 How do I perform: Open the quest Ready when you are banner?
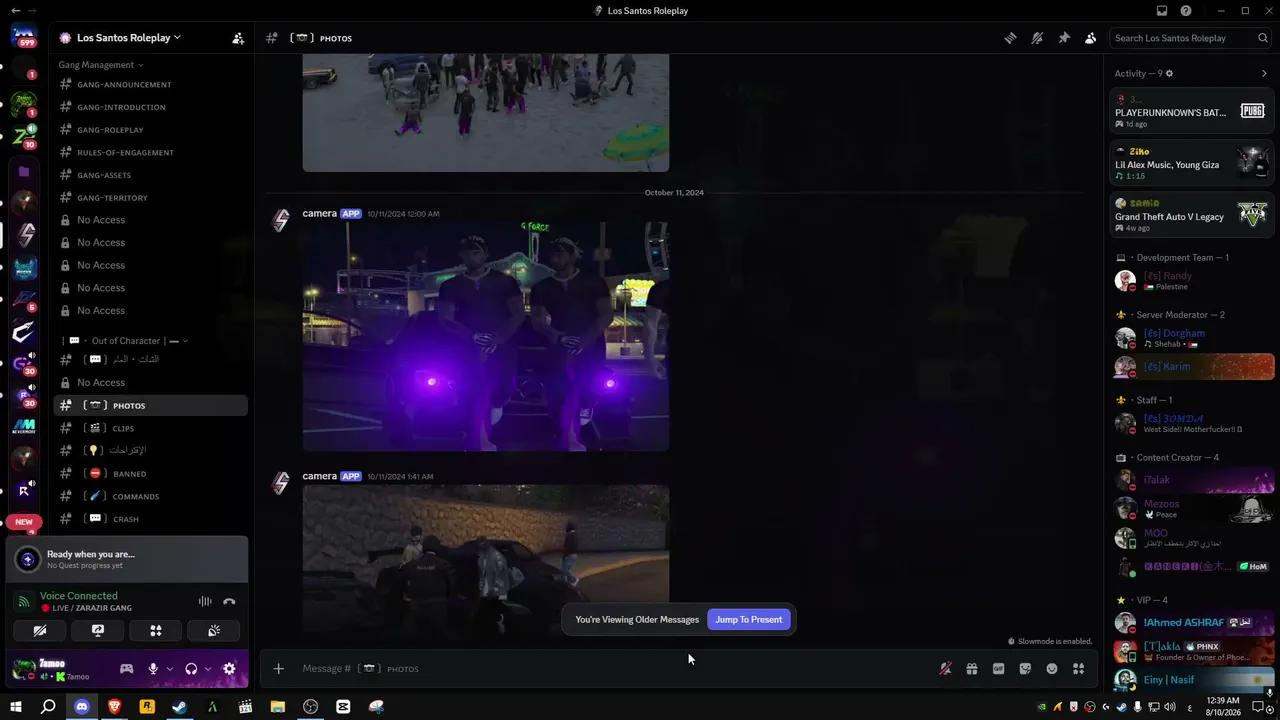[x=127, y=559]
